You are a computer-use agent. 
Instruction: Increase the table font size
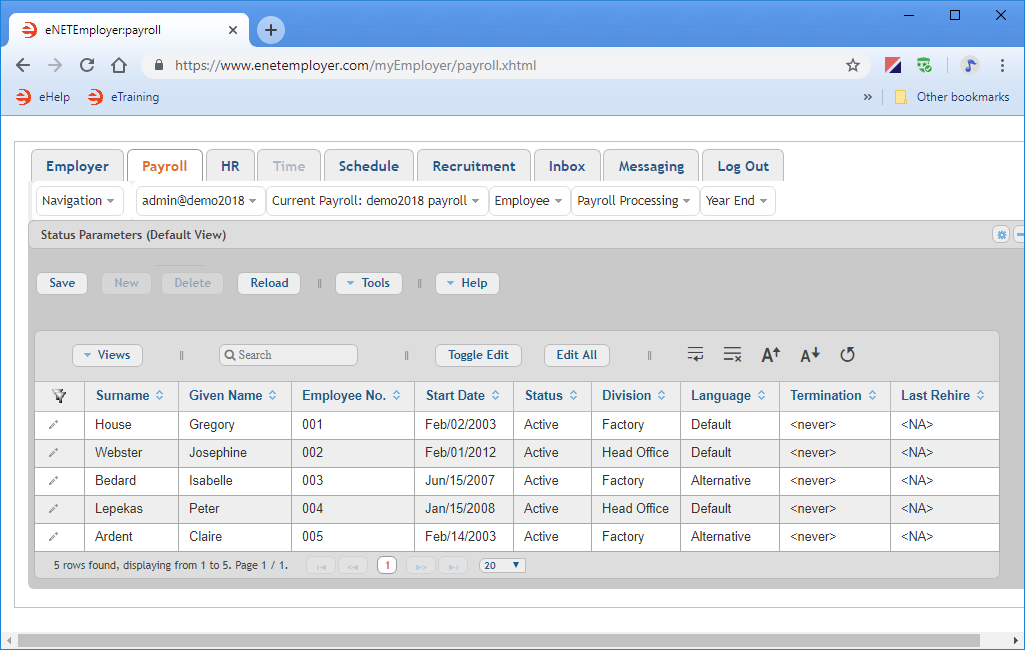click(770, 355)
